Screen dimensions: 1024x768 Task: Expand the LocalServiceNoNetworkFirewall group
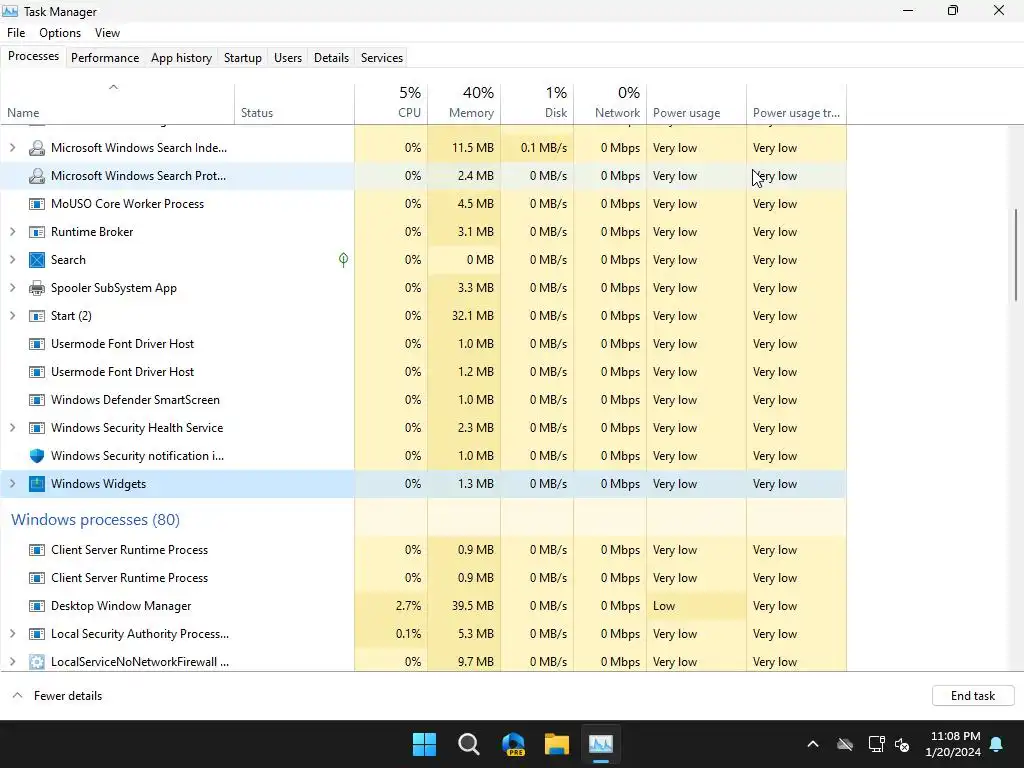(12, 662)
